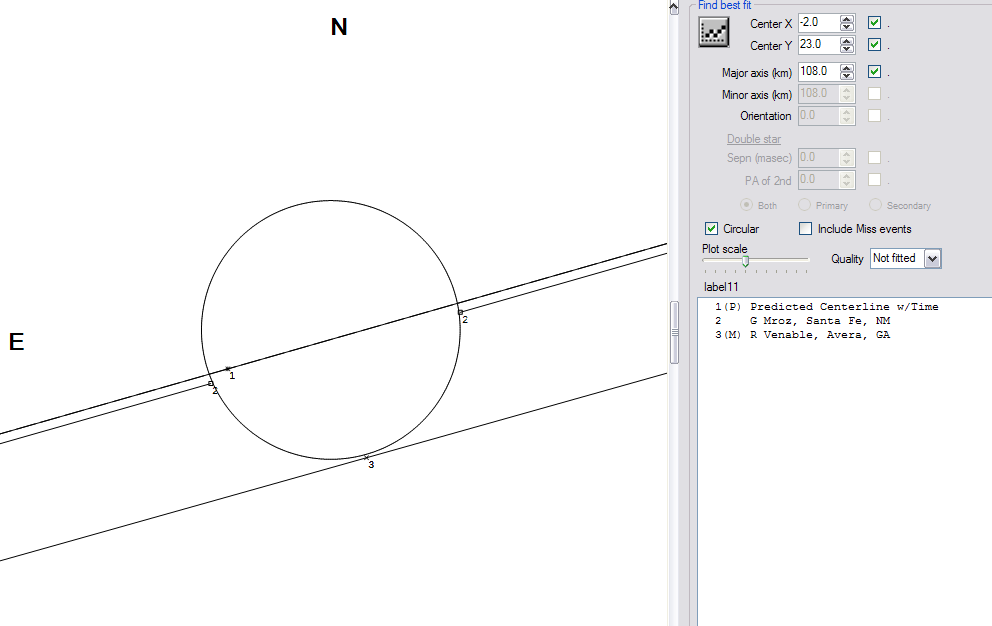Screen dimensions: 992x626
Task: Click the Center X value field
Action: pyautogui.click(x=819, y=23)
